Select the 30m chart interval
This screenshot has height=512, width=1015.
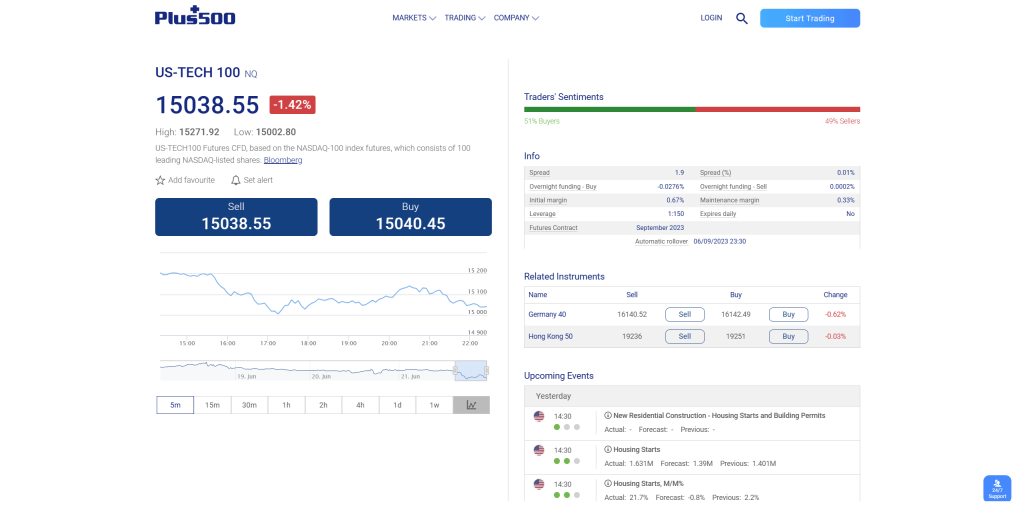coord(249,405)
